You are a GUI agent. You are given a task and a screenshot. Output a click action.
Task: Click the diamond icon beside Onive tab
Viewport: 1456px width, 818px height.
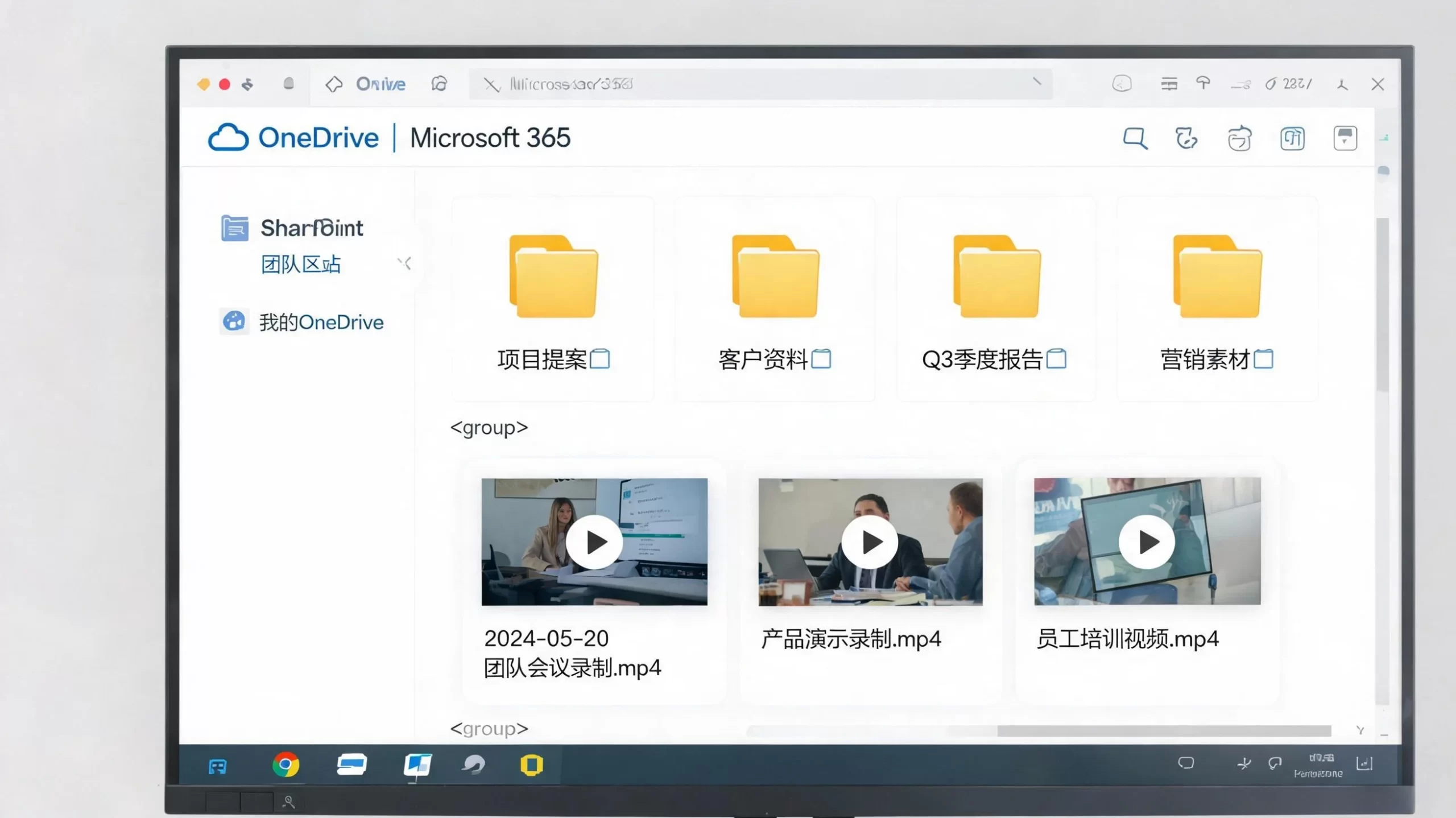(334, 84)
